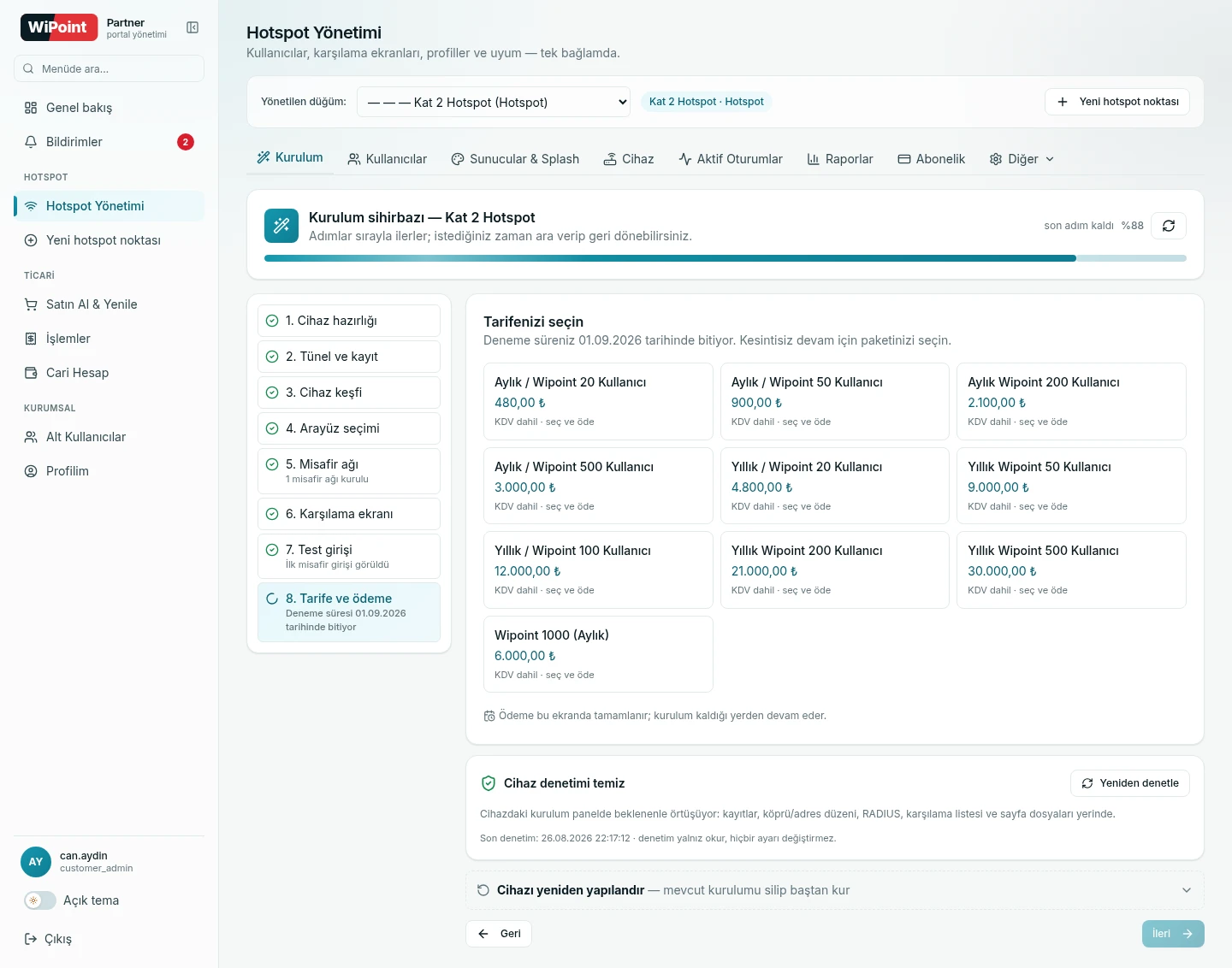The height and width of the screenshot is (968, 1232).
Task: Click the refresh icon beside %88
Action: (1169, 226)
